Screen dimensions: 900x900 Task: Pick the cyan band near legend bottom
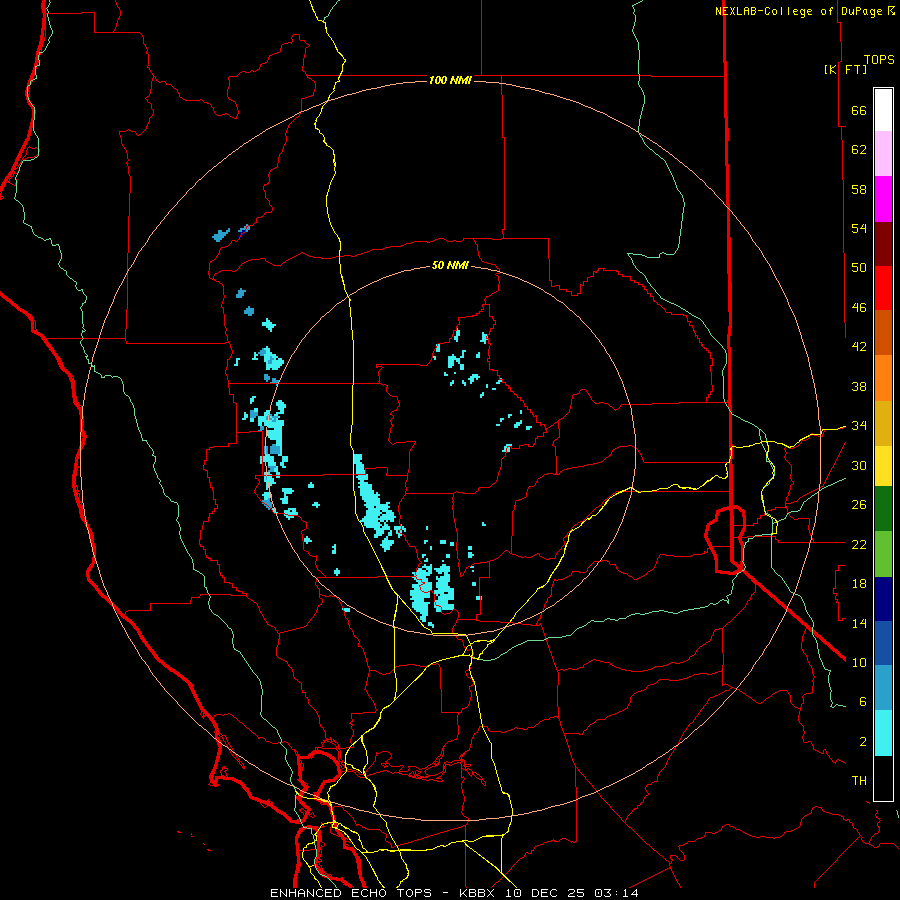coord(883,733)
